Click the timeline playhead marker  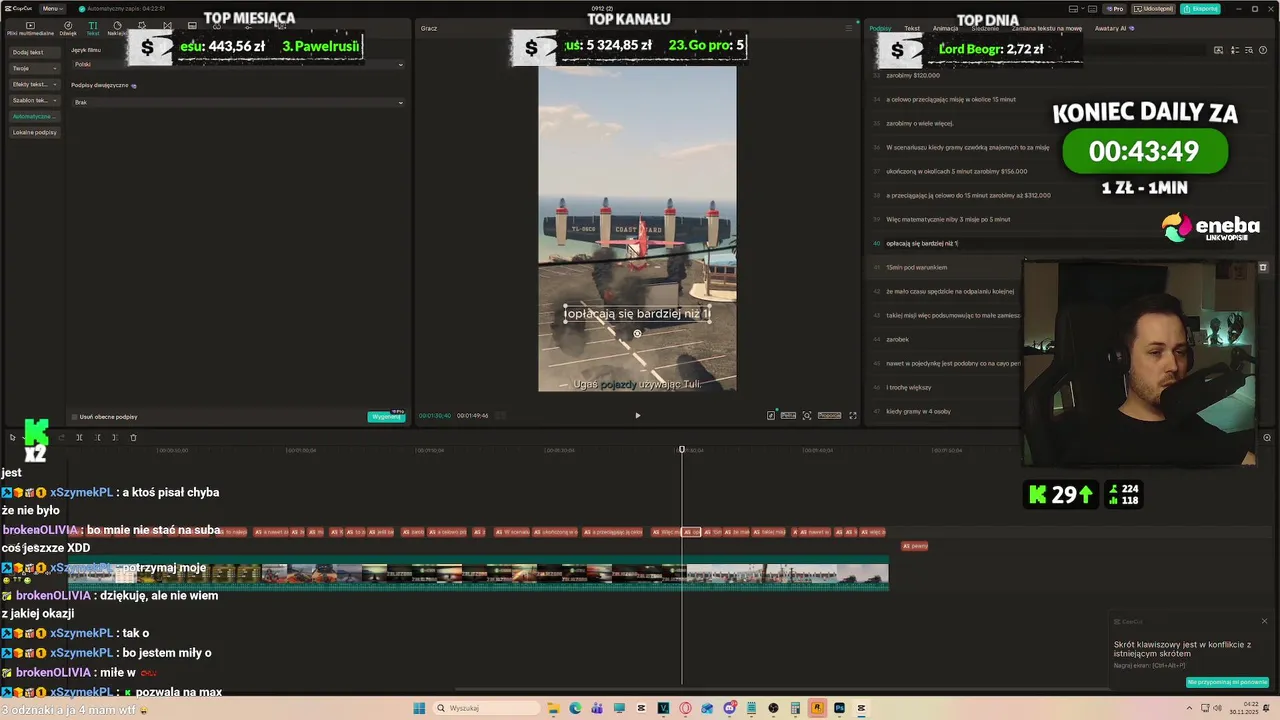682,450
